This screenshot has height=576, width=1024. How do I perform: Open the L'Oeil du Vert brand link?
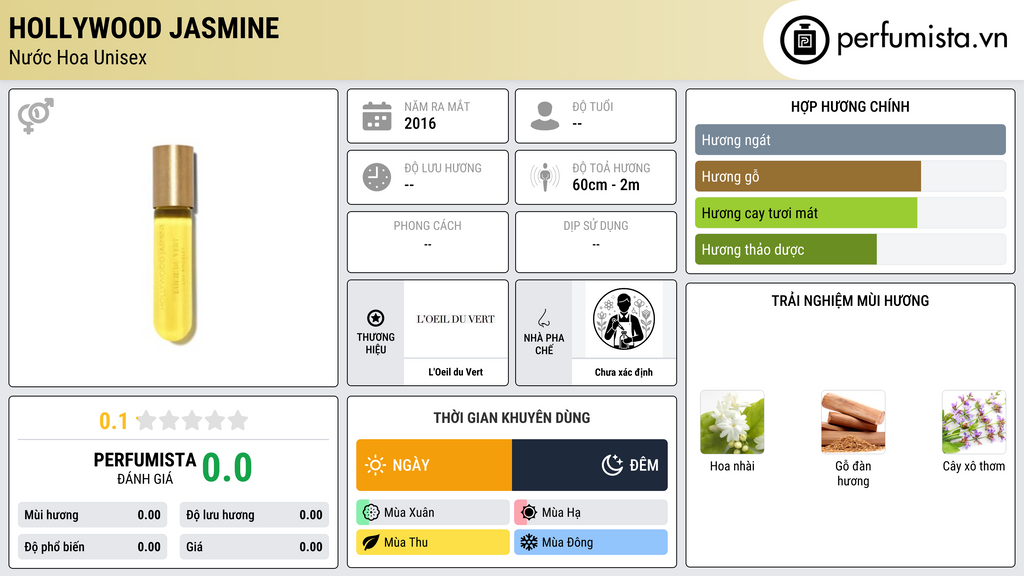456,372
